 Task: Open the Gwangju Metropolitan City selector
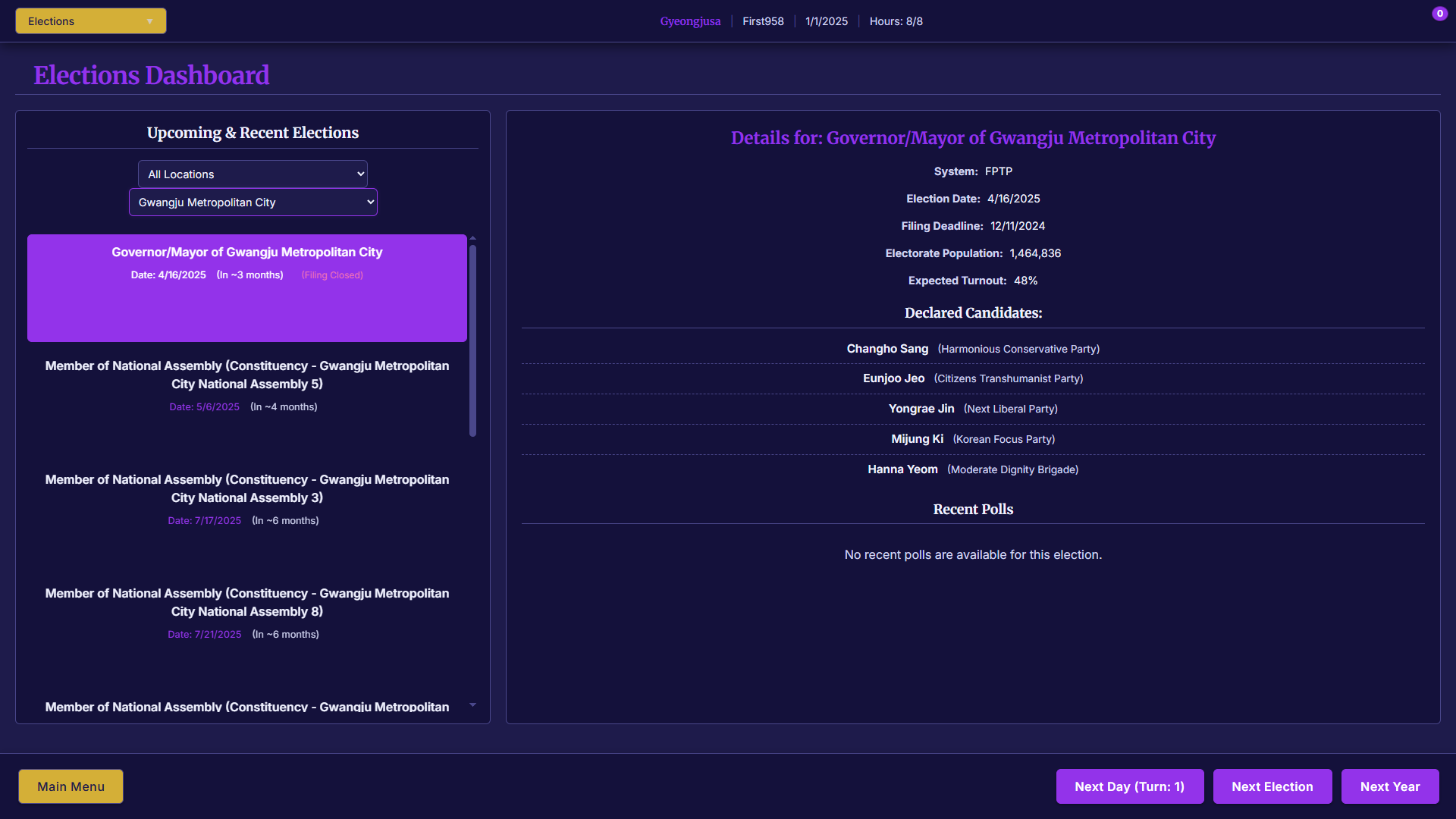pos(253,202)
